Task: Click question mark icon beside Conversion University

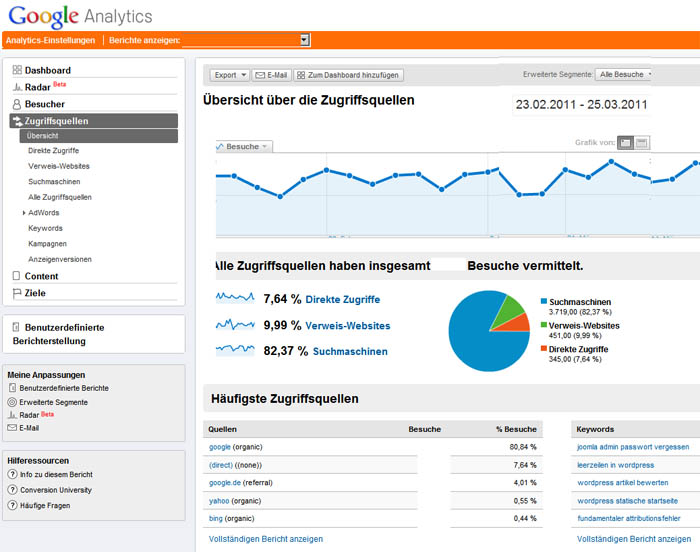Action: [x=12, y=490]
